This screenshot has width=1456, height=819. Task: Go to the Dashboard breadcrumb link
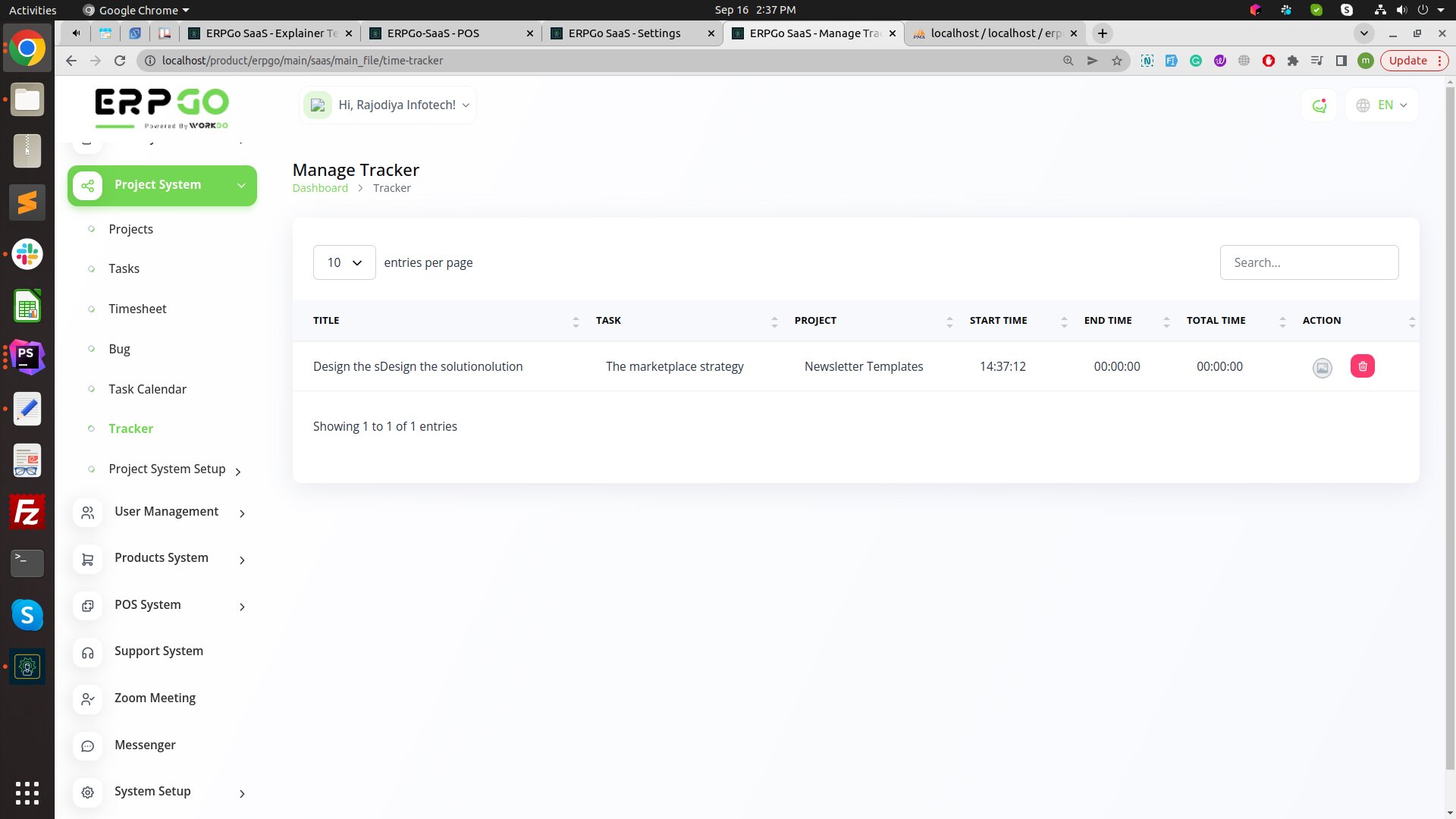click(x=320, y=188)
